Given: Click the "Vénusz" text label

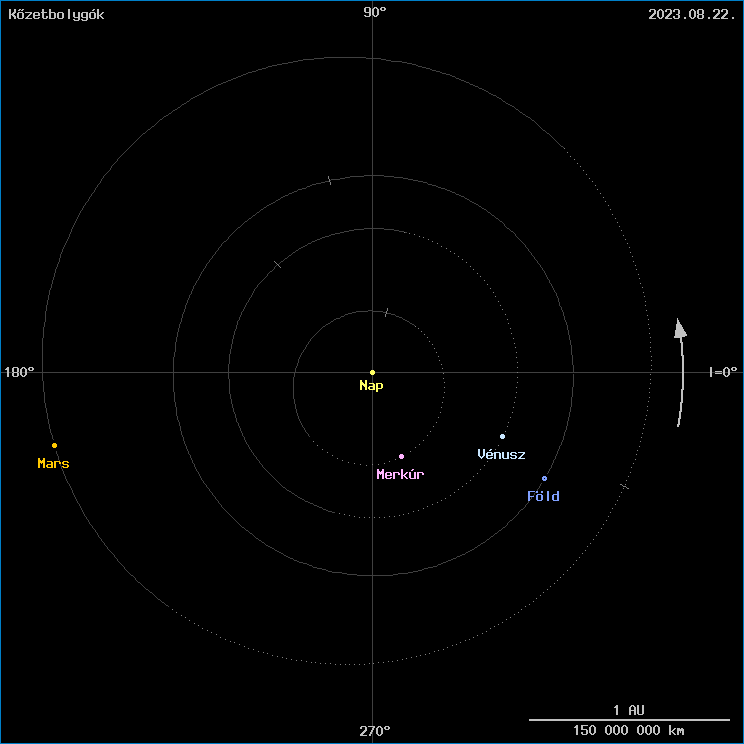Looking at the screenshot, I should pos(501,455).
